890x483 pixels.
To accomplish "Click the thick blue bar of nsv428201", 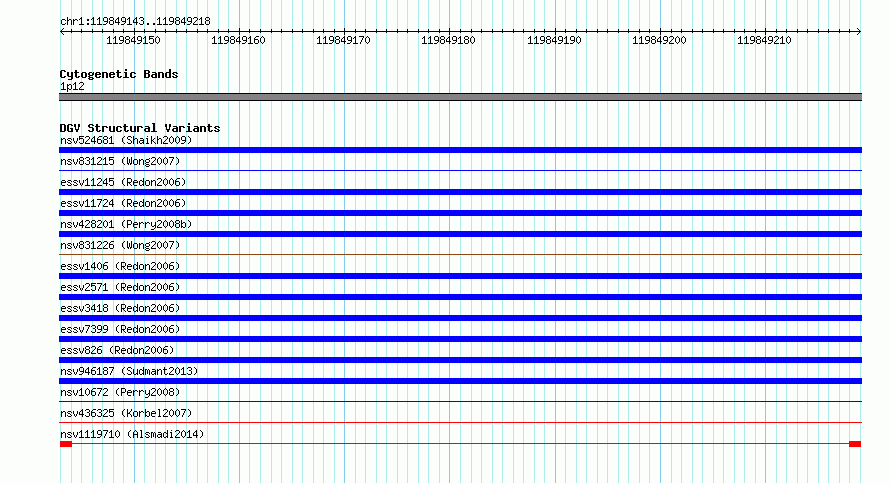I will click(x=460, y=234).
